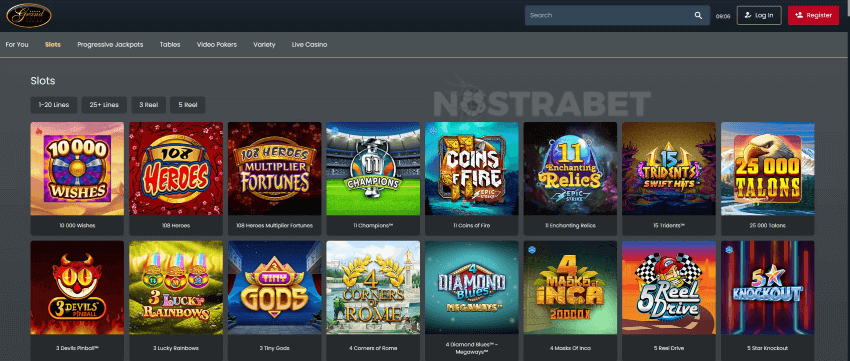This screenshot has width=850, height=361.
Task: Open 108 Heroes Multiplier Fortunes thumbnail
Action: click(x=274, y=169)
